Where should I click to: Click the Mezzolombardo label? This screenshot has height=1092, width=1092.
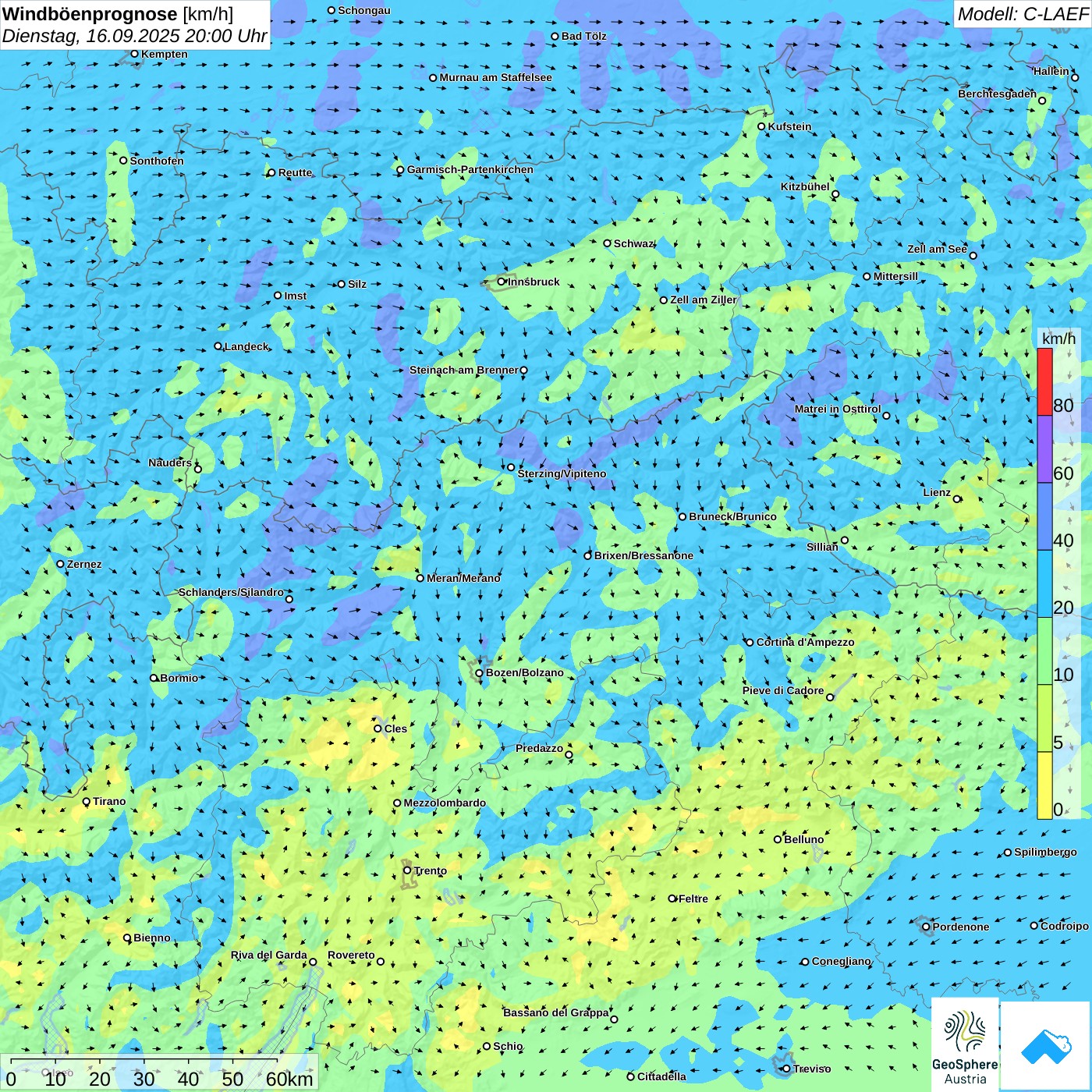[445, 803]
